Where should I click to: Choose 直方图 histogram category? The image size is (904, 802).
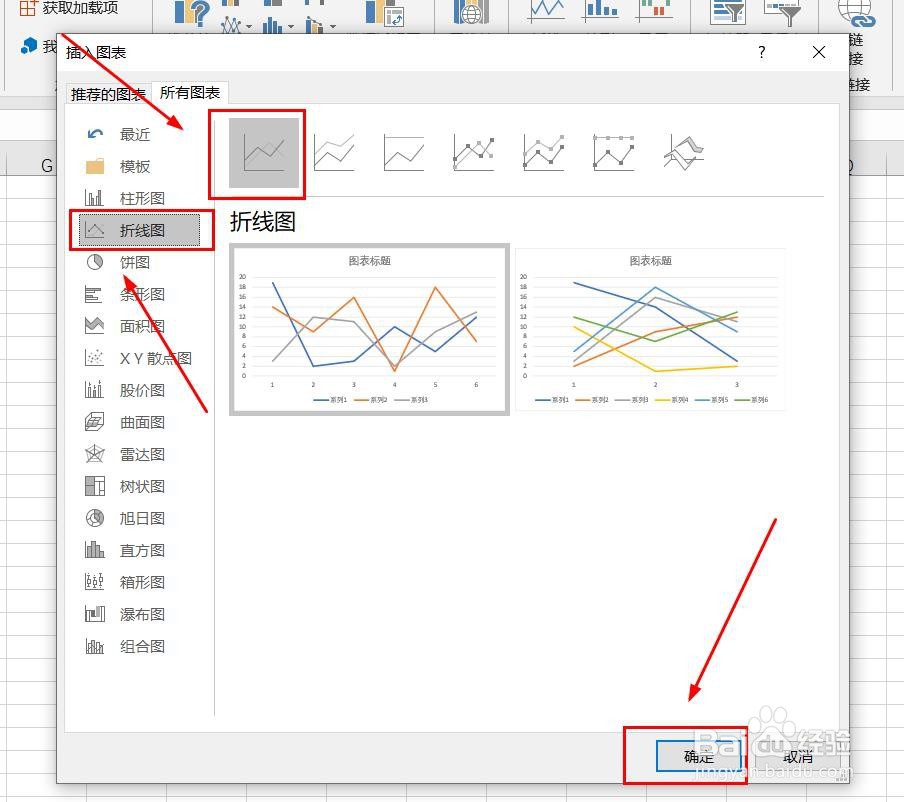coord(139,551)
